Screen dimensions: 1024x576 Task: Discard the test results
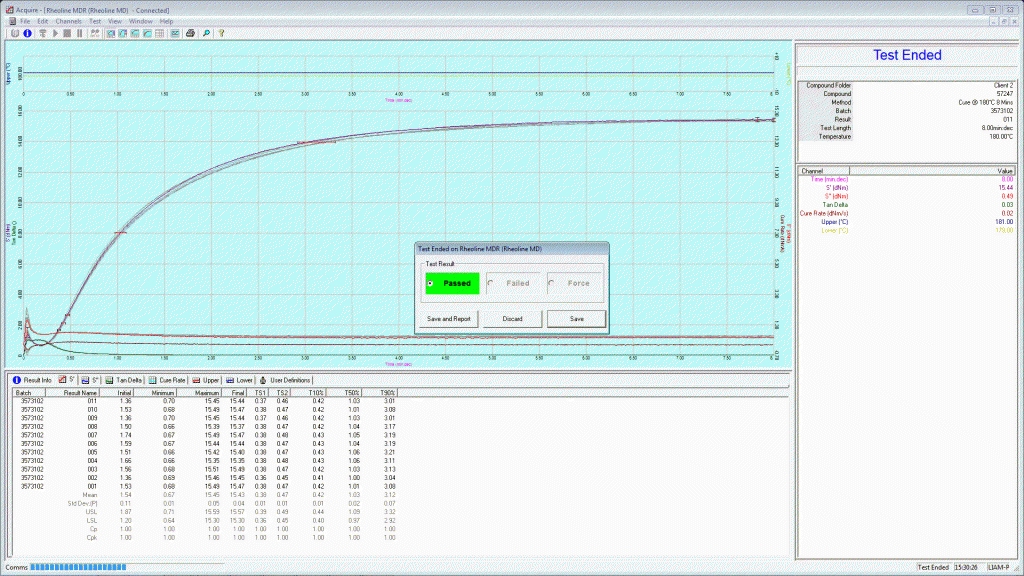pyautogui.click(x=512, y=319)
